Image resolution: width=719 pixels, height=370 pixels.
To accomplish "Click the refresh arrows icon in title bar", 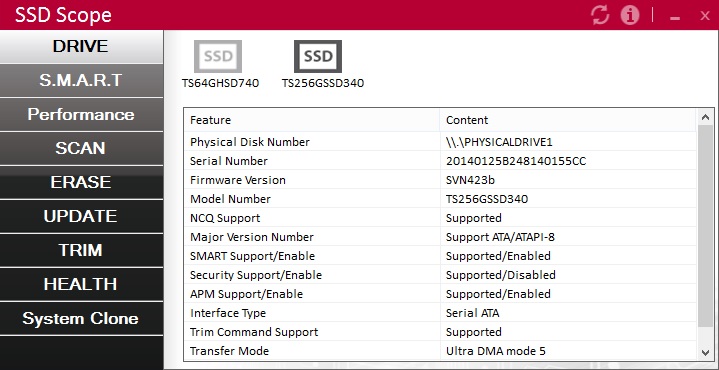I will coord(600,15).
